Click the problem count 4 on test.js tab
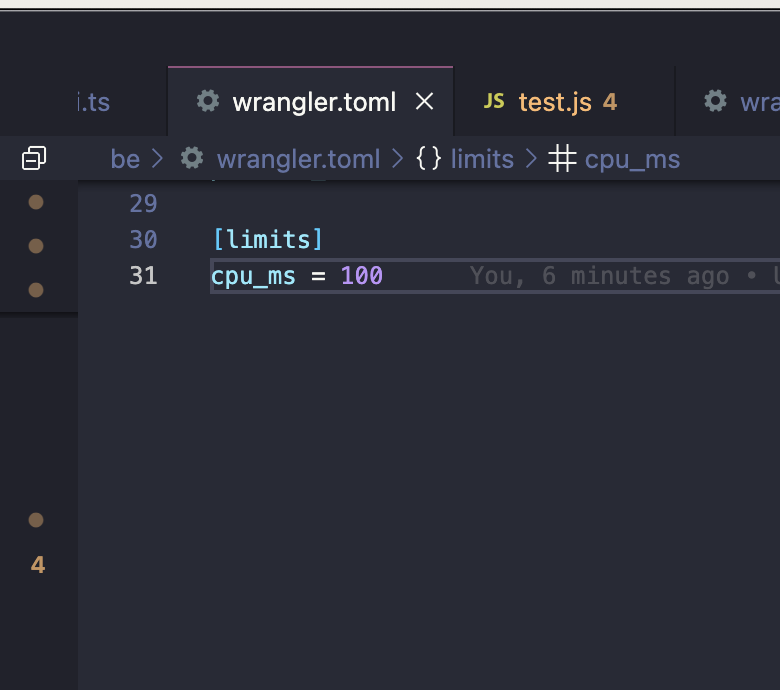This screenshot has height=690, width=780. pos(610,102)
